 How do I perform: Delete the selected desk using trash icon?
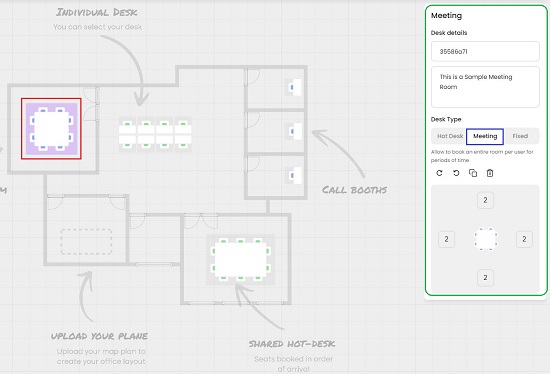[x=490, y=173]
